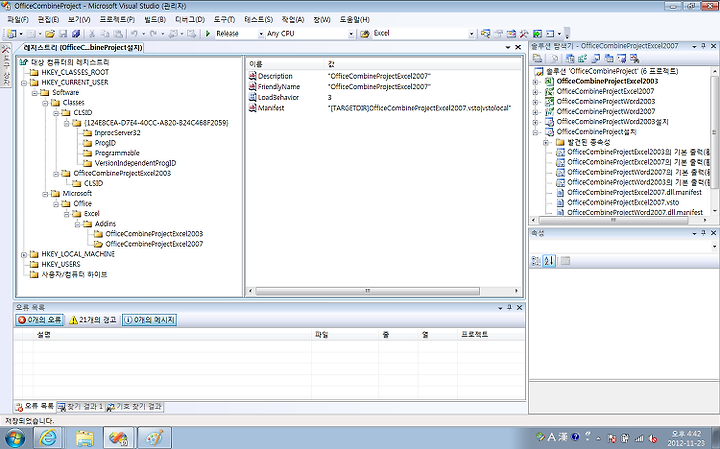Image resolution: width=720 pixels, height=449 pixels.
Task: Click the Undo toolbar icon
Action: coord(134,34)
